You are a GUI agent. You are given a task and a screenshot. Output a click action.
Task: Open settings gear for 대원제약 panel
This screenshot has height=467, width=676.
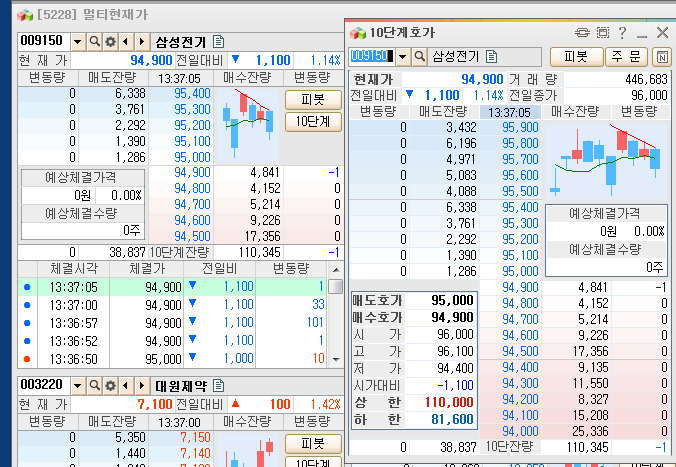point(110,386)
